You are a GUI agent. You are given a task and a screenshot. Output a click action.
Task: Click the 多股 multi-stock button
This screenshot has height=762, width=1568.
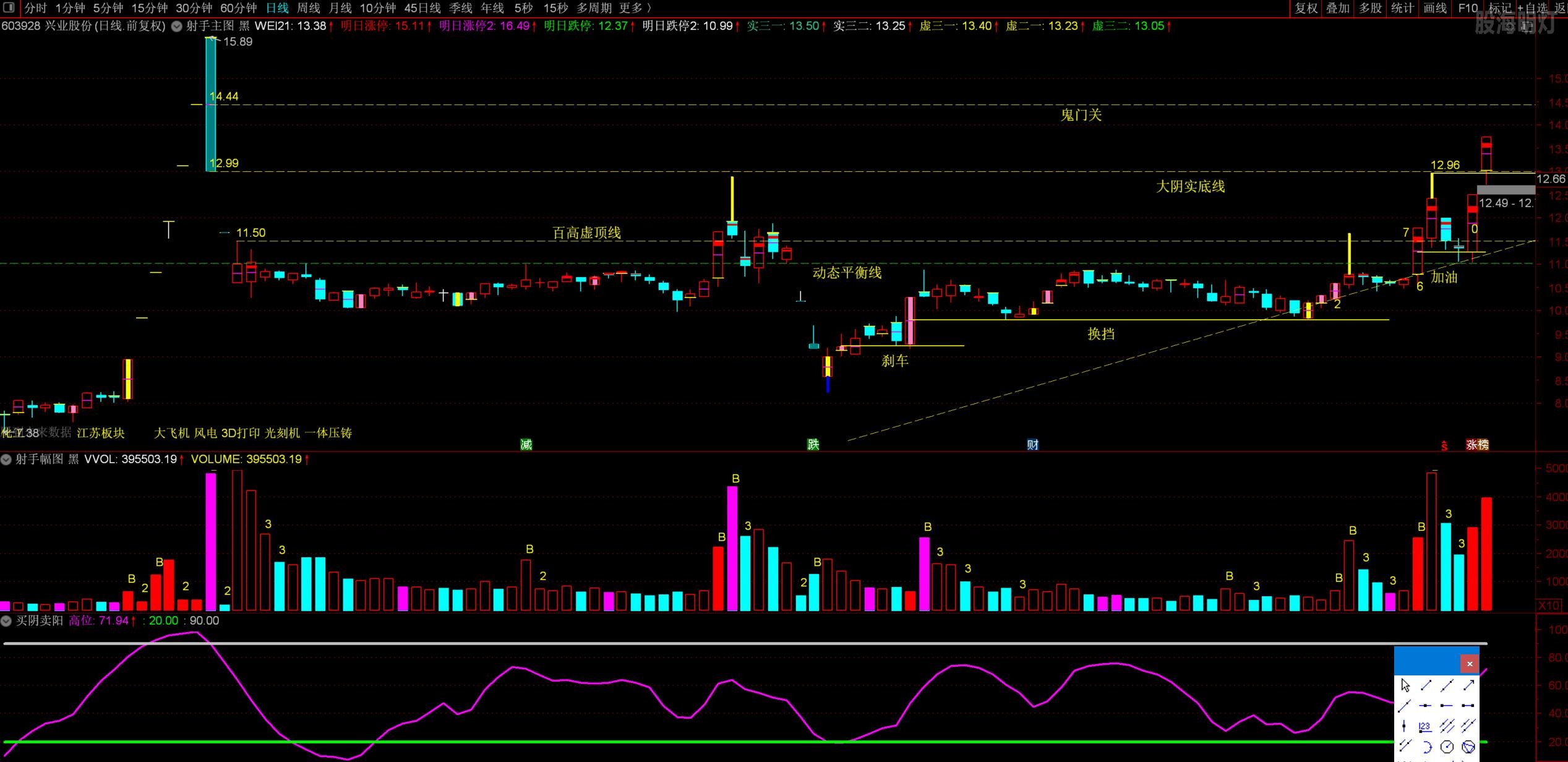[x=1370, y=7]
